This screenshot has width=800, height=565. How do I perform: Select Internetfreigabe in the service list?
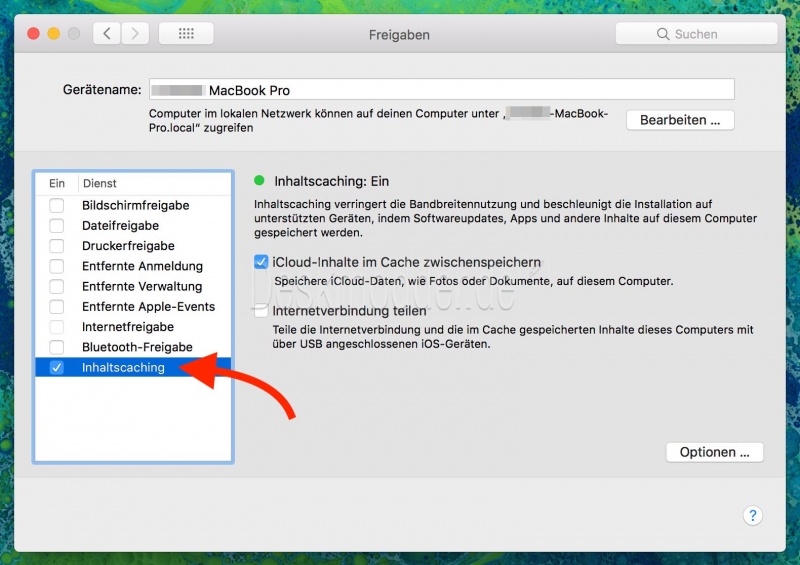click(x=128, y=327)
